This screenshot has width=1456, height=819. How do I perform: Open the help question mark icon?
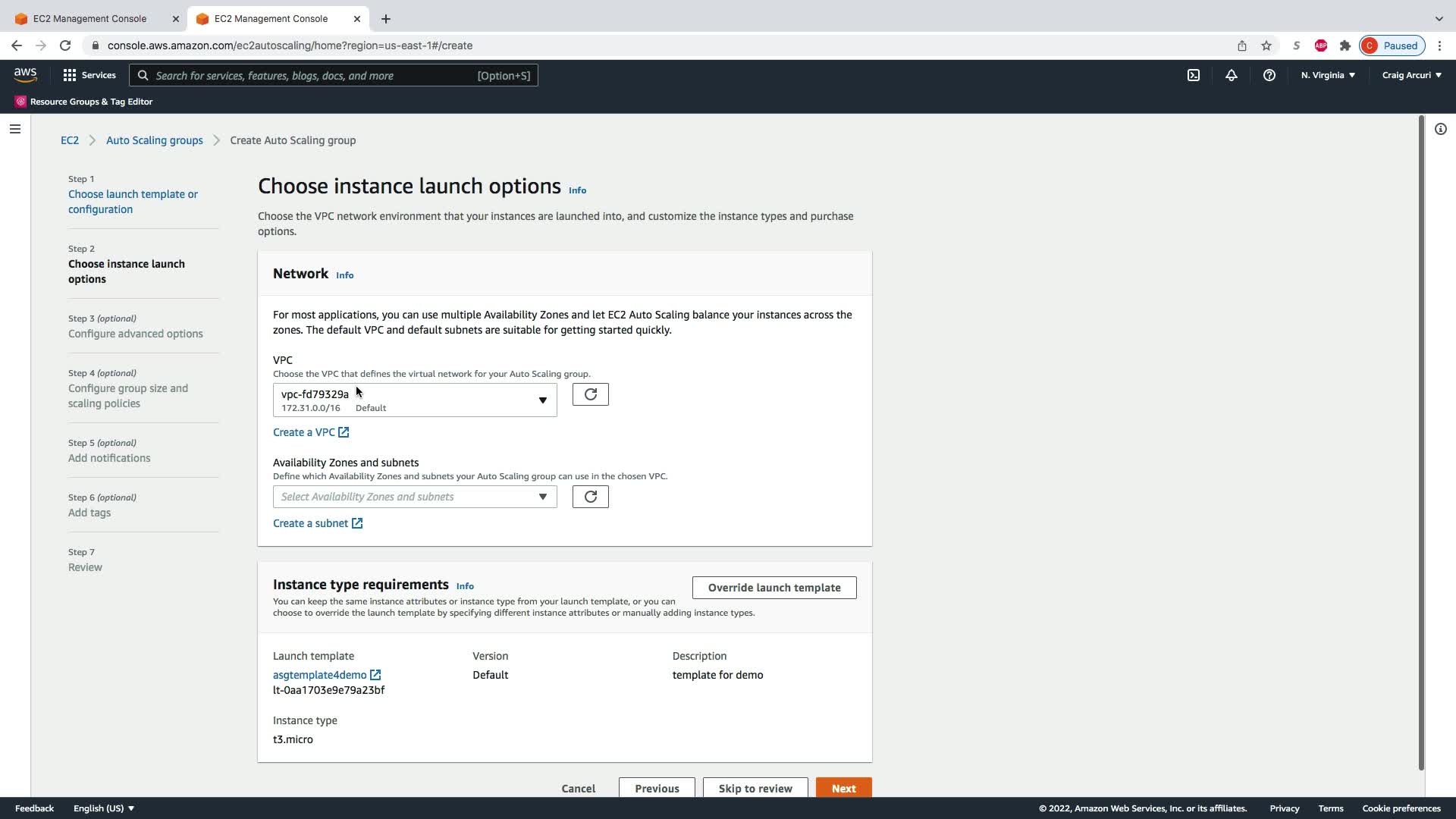1269,75
